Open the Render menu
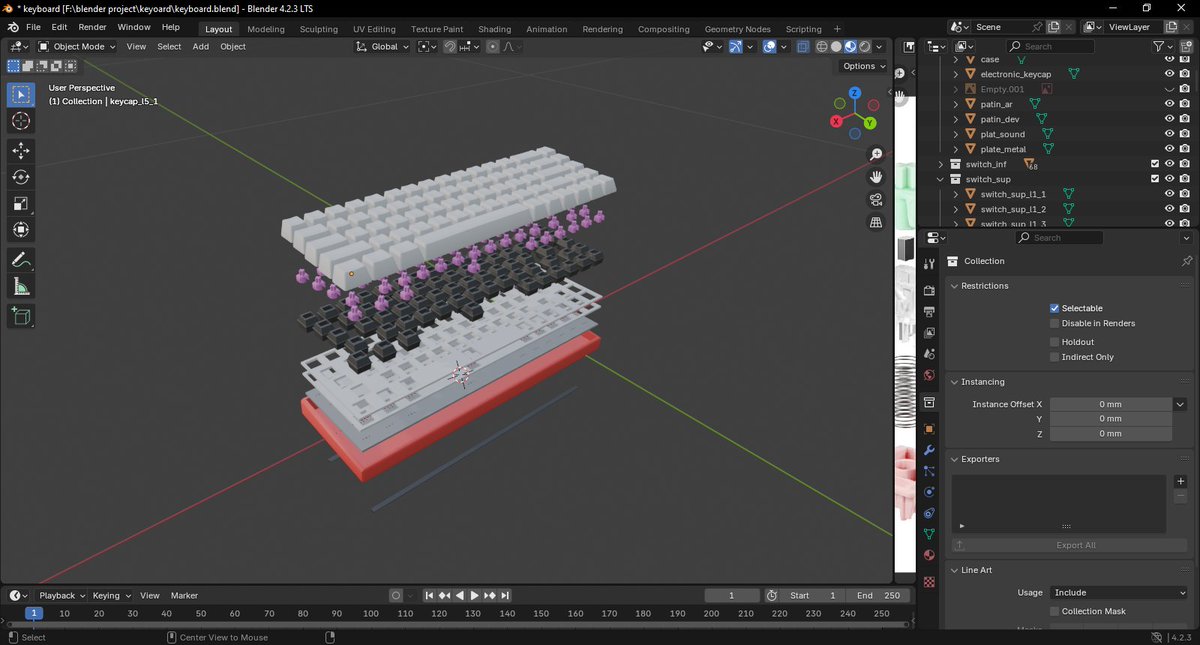This screenshot has height=645, width=1200. [92, 27]
